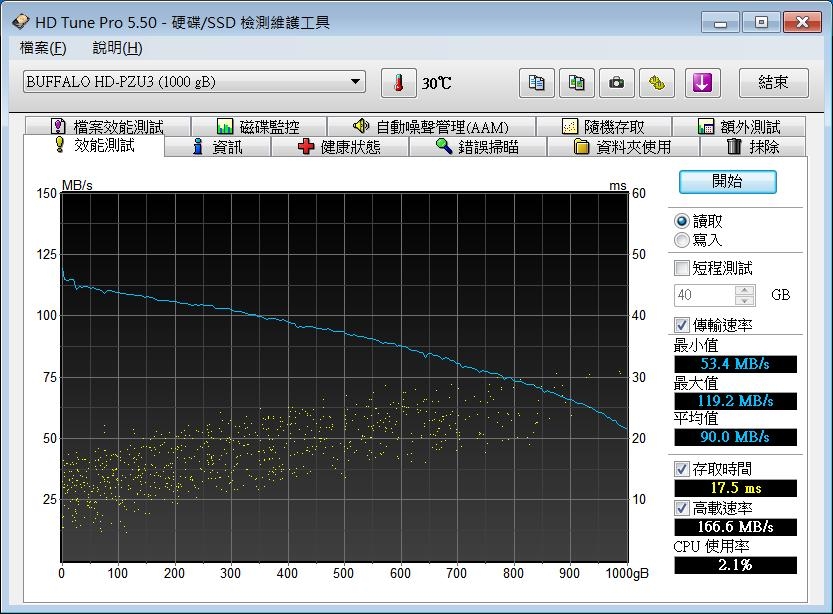
Task: Switch to the 磁碟監控 tab
Action: [259, 126]
